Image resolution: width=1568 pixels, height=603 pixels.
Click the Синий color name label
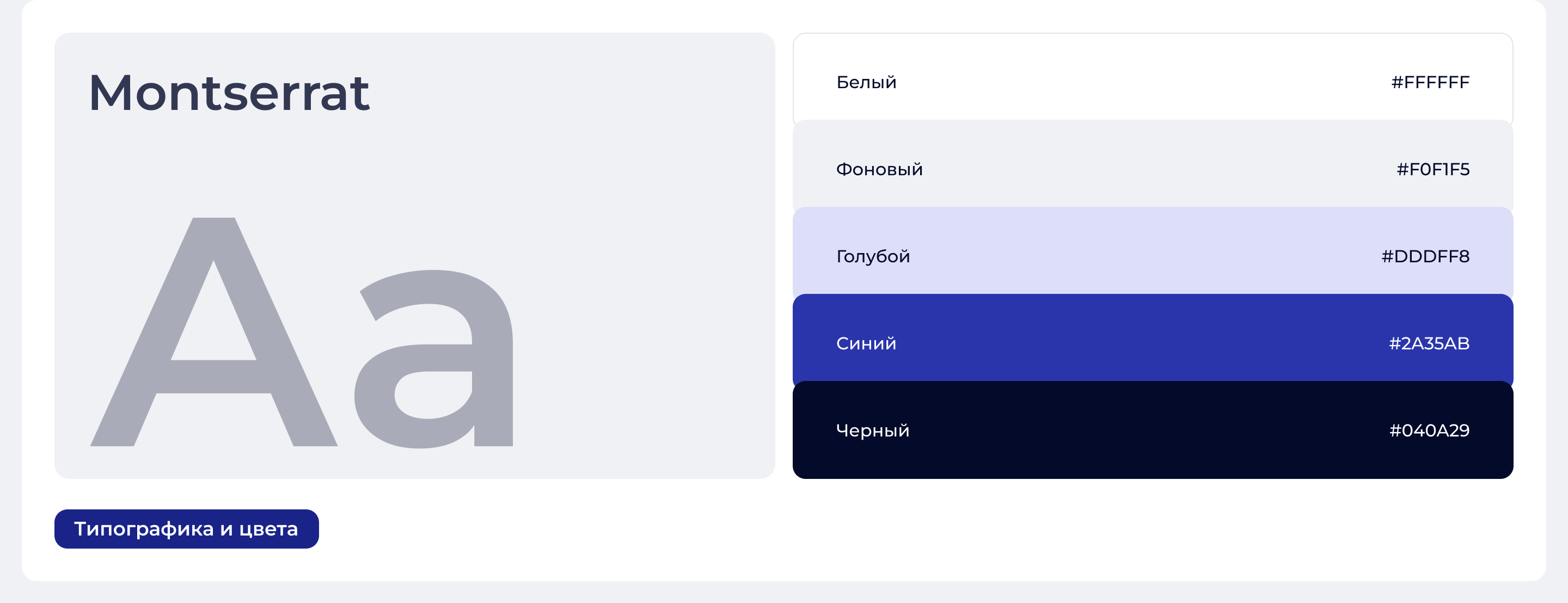pos(866,343)
